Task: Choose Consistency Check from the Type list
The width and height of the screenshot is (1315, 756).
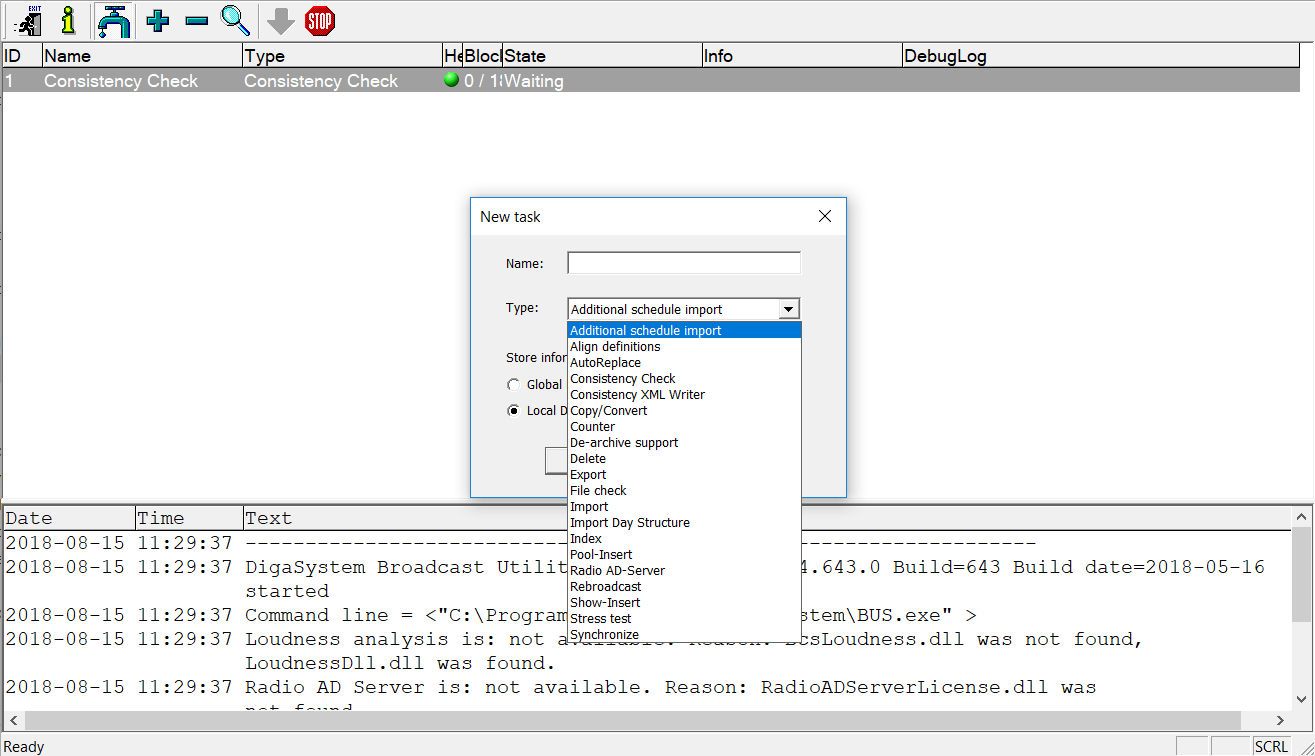Action: pos(623,379)
